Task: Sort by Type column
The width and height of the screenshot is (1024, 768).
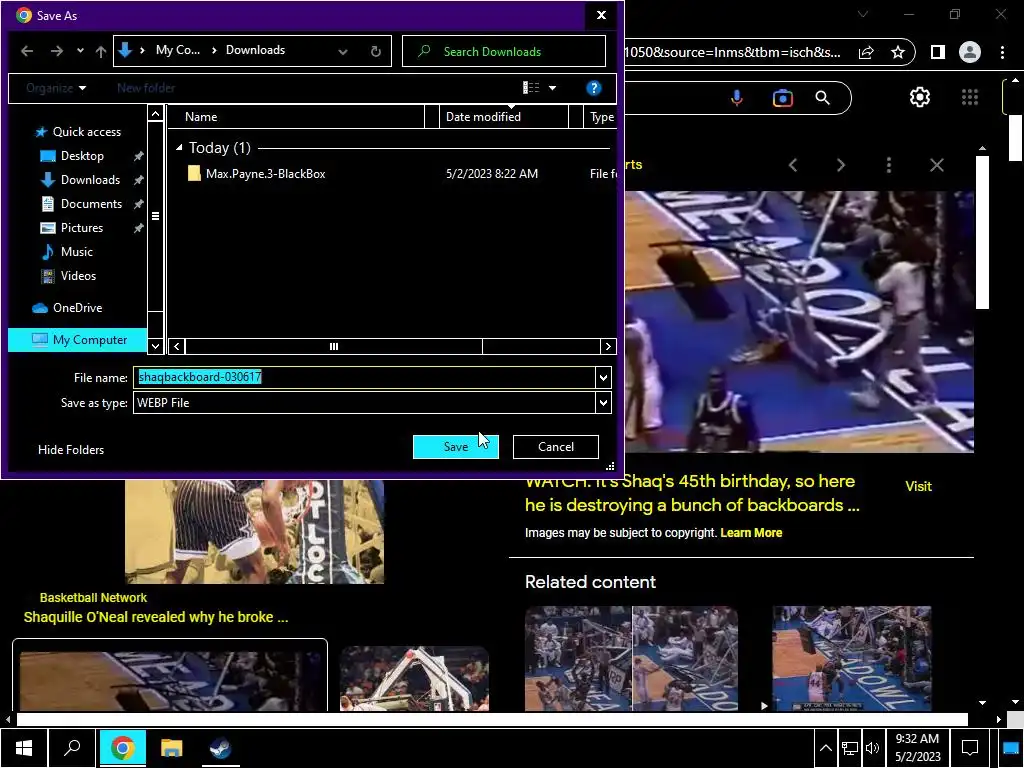Action: [600, 117]
